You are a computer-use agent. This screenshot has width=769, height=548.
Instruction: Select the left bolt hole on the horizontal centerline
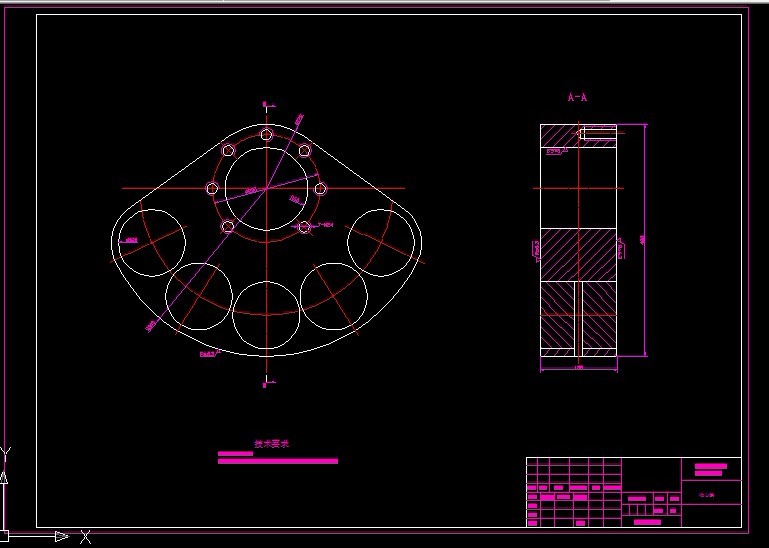pyautogui.click(x=212, y=188)
